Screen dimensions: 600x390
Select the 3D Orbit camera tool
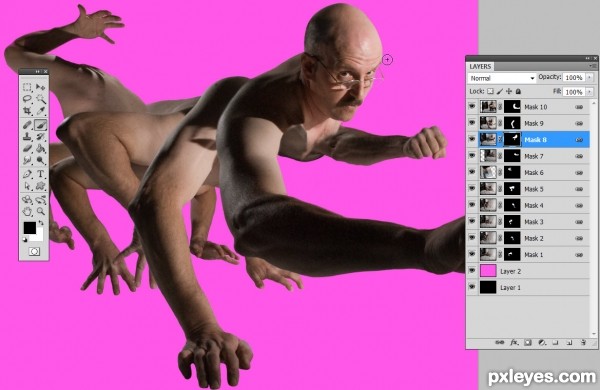pos(40,199)
